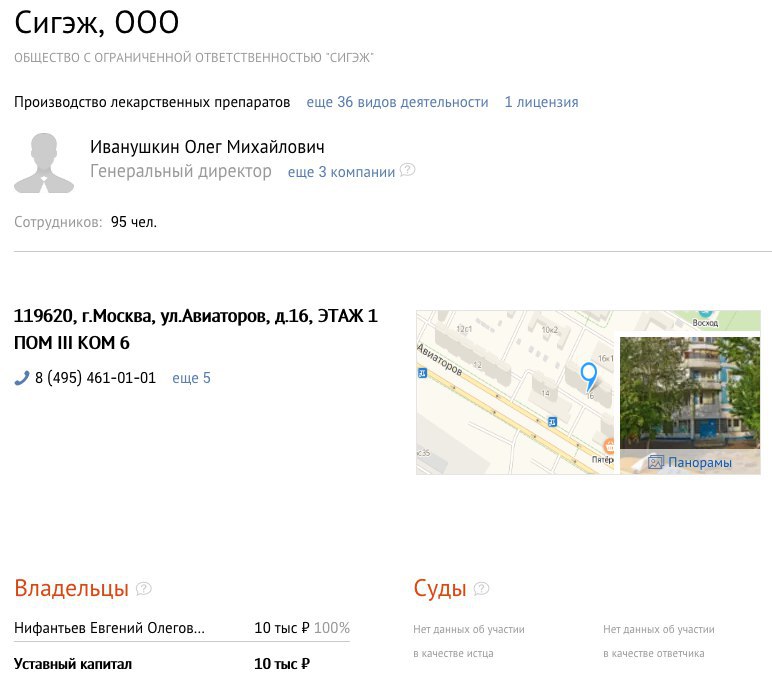Expand 'еще 3 компании' for the director
This screenshot has height=682, width=772.
tap(341, 172)
